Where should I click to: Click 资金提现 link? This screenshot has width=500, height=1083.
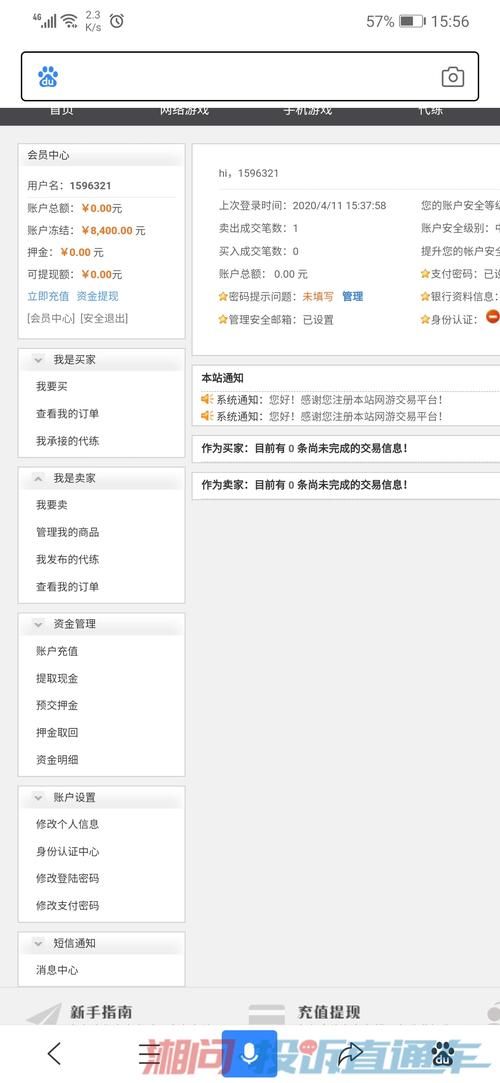[x=97, y=296]
